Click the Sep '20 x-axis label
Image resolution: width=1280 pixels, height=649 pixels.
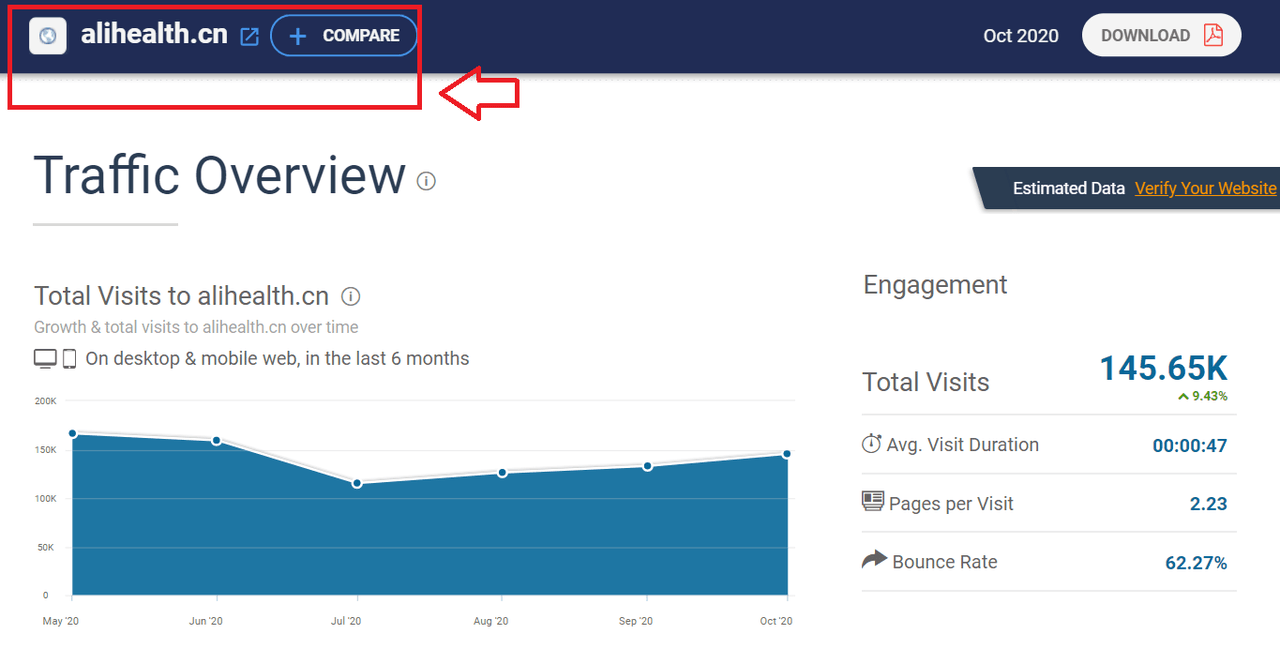coord(636,622)
